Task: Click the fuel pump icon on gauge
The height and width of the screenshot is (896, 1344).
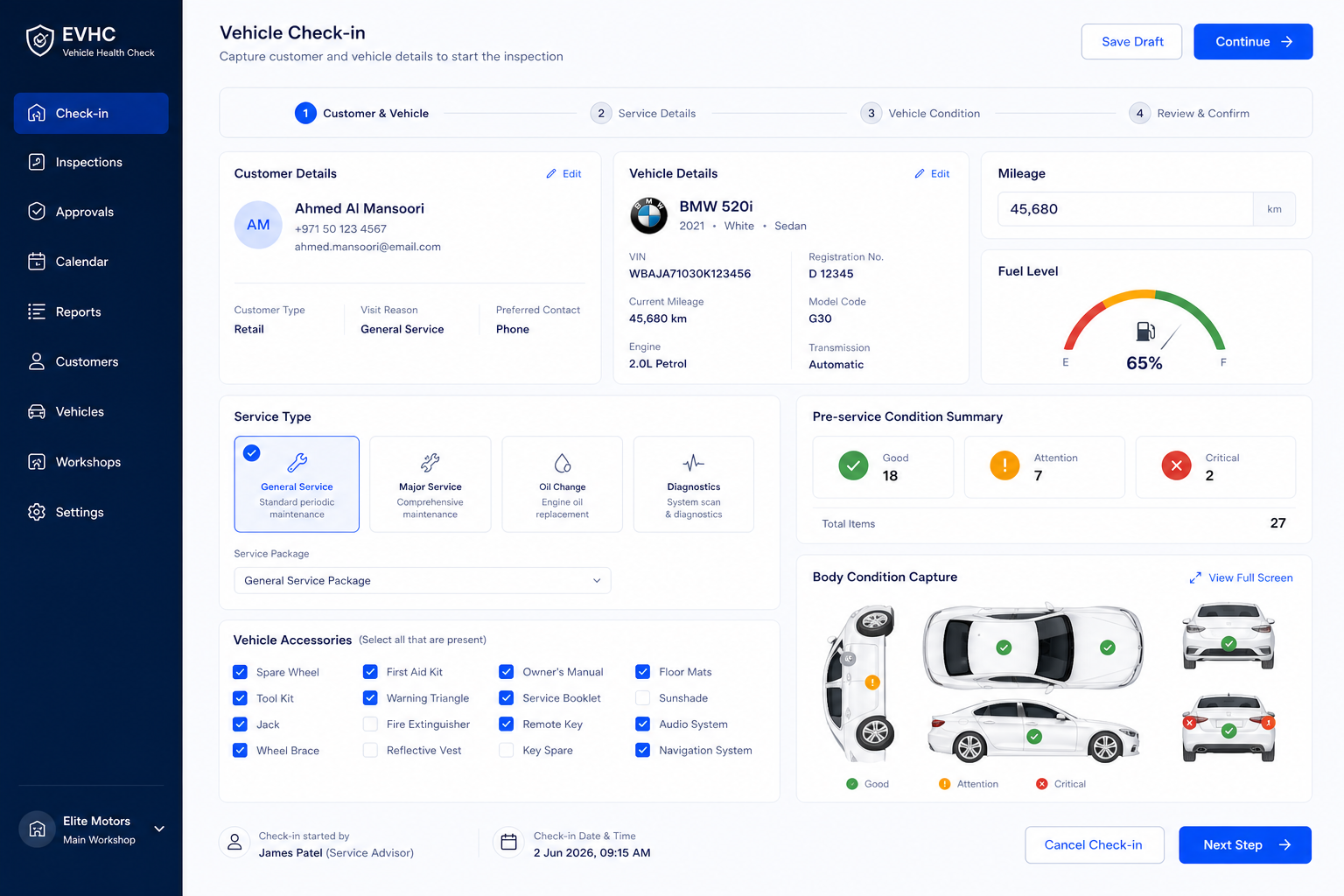Action: click(x=1144, y=331)
